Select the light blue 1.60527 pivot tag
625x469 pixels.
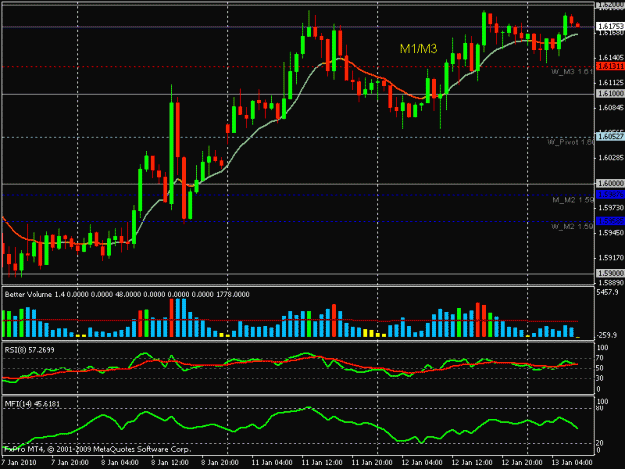pyautogui.click(x=610, y=137)
